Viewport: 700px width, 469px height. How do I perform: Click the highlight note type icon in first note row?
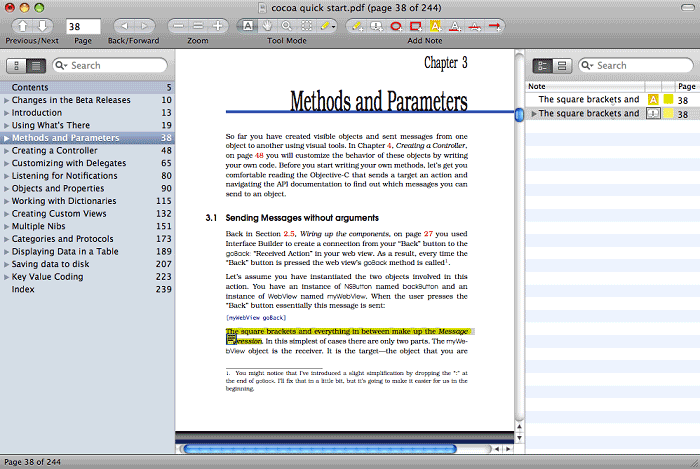653,100
